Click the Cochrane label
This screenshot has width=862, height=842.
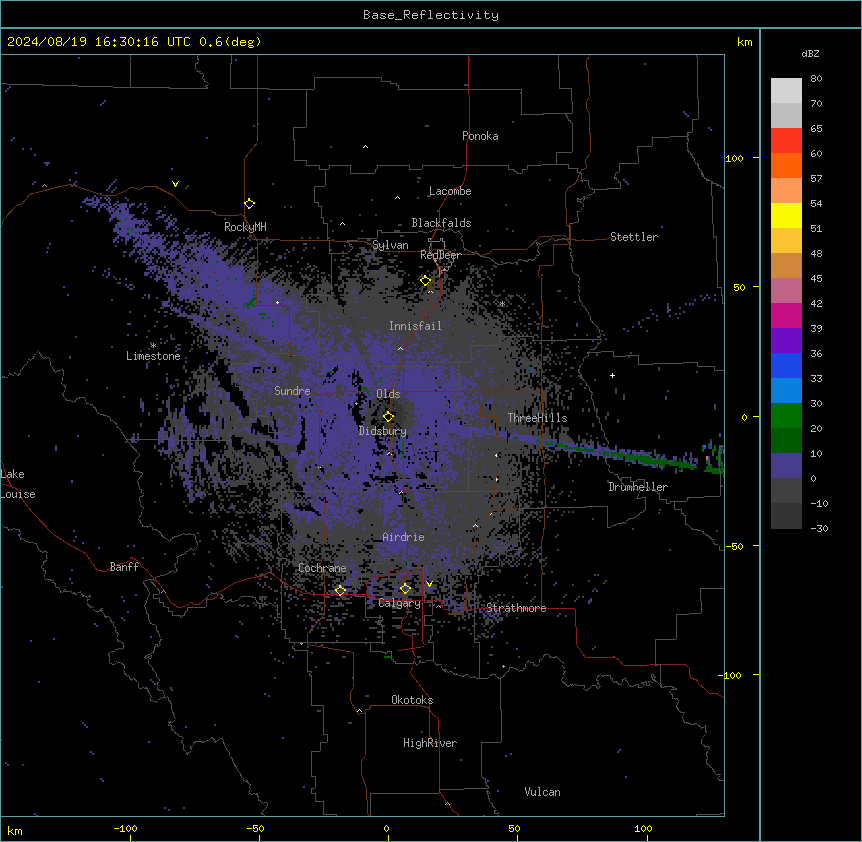click(322, 568)
